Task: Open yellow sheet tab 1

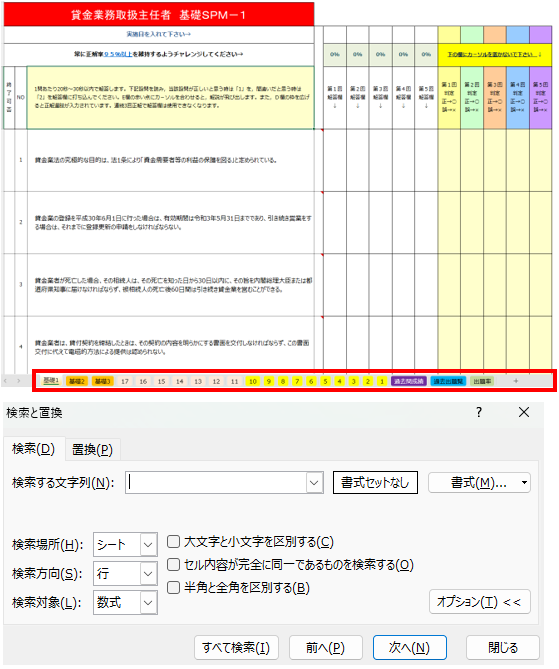Action: coord(382,381)
